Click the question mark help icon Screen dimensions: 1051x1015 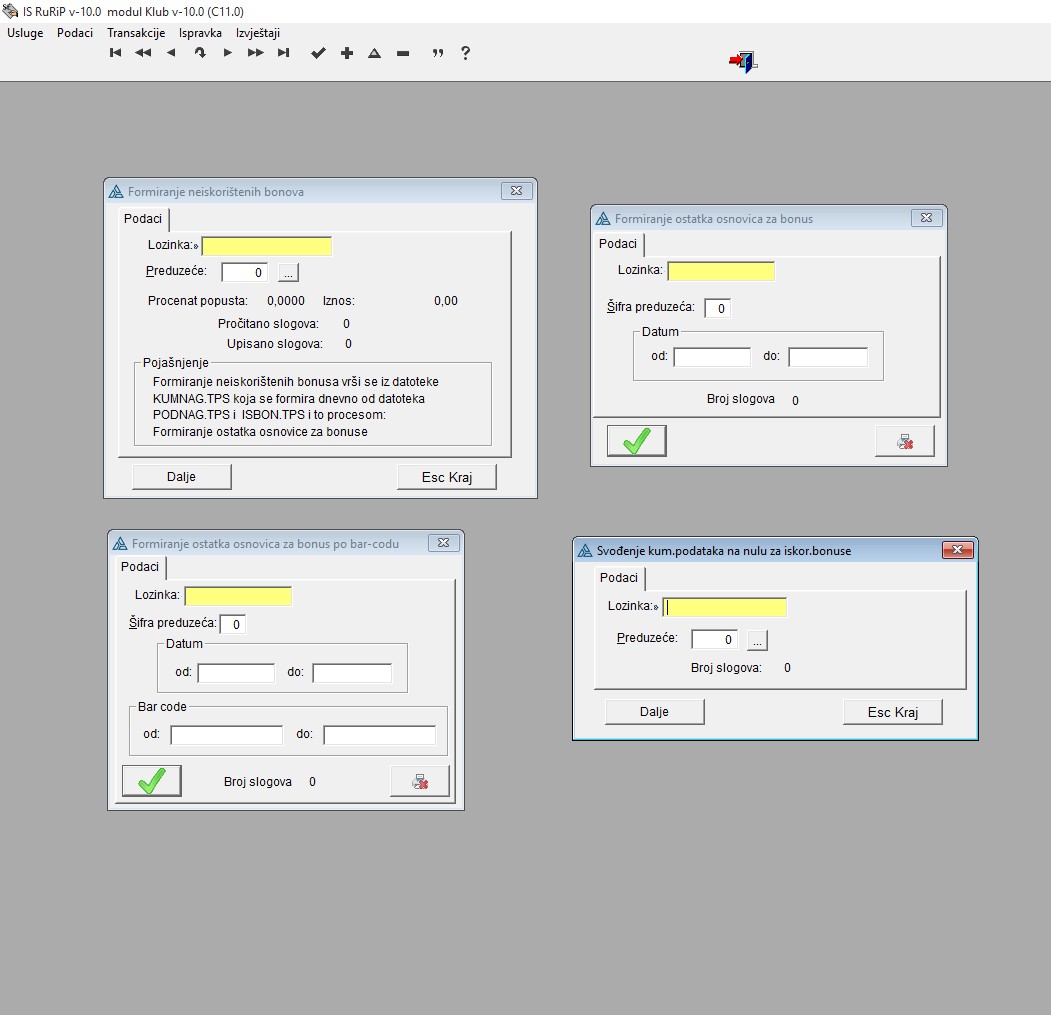[x=465, y=53]
